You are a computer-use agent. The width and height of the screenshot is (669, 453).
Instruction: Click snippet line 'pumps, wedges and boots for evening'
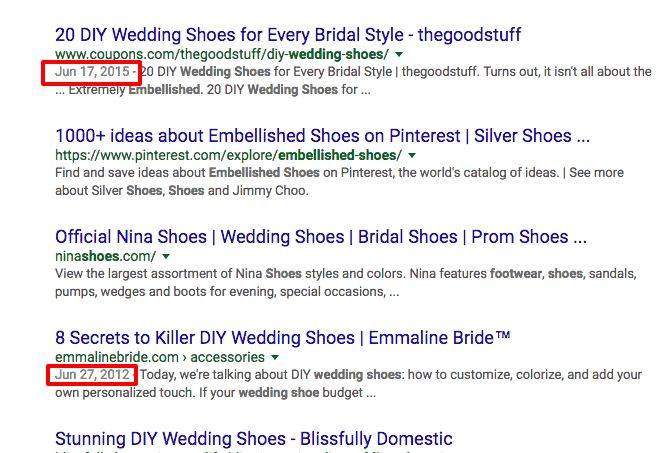(x=227, y=292)
